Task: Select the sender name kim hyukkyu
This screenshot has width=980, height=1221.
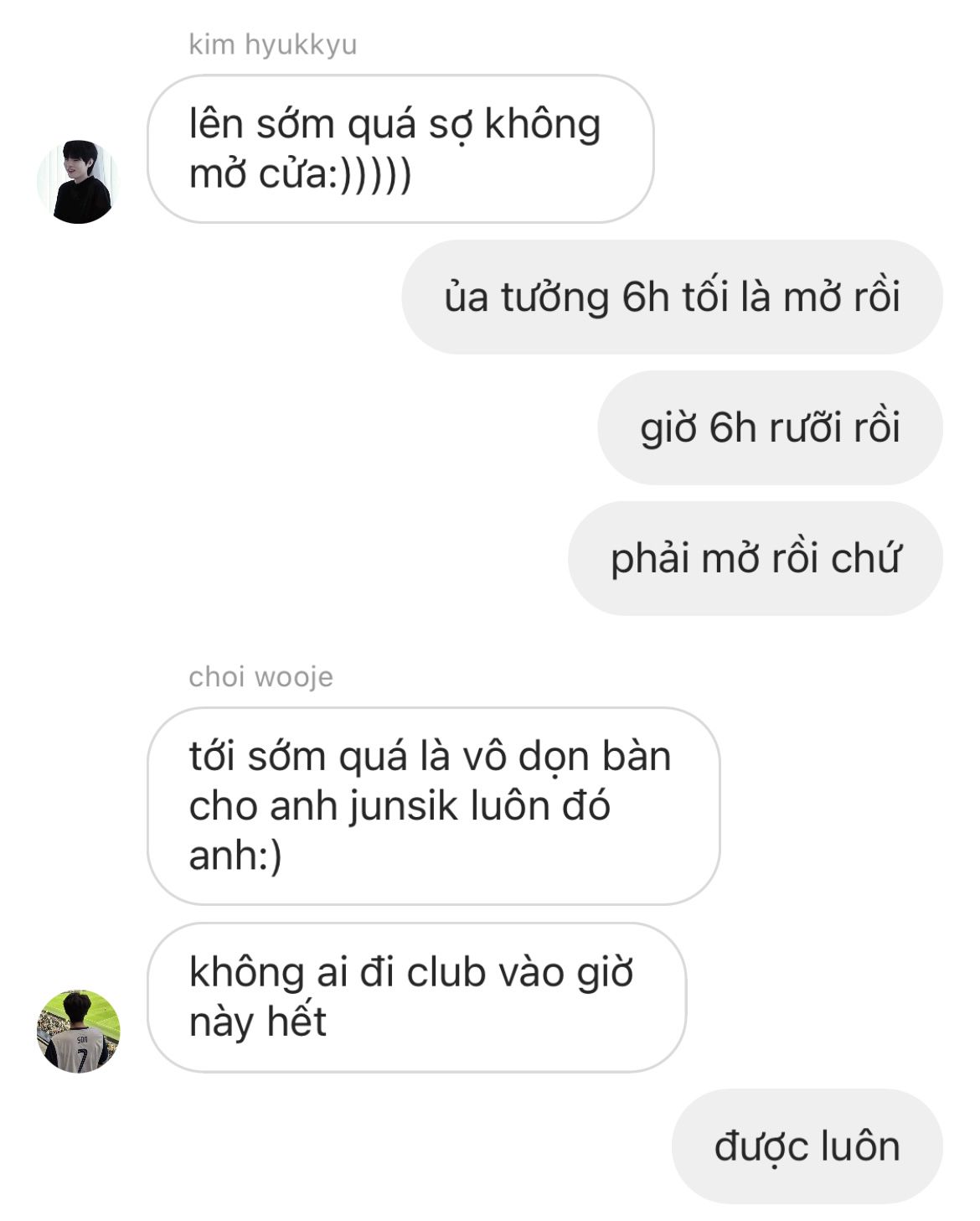Action: point(273,44)
